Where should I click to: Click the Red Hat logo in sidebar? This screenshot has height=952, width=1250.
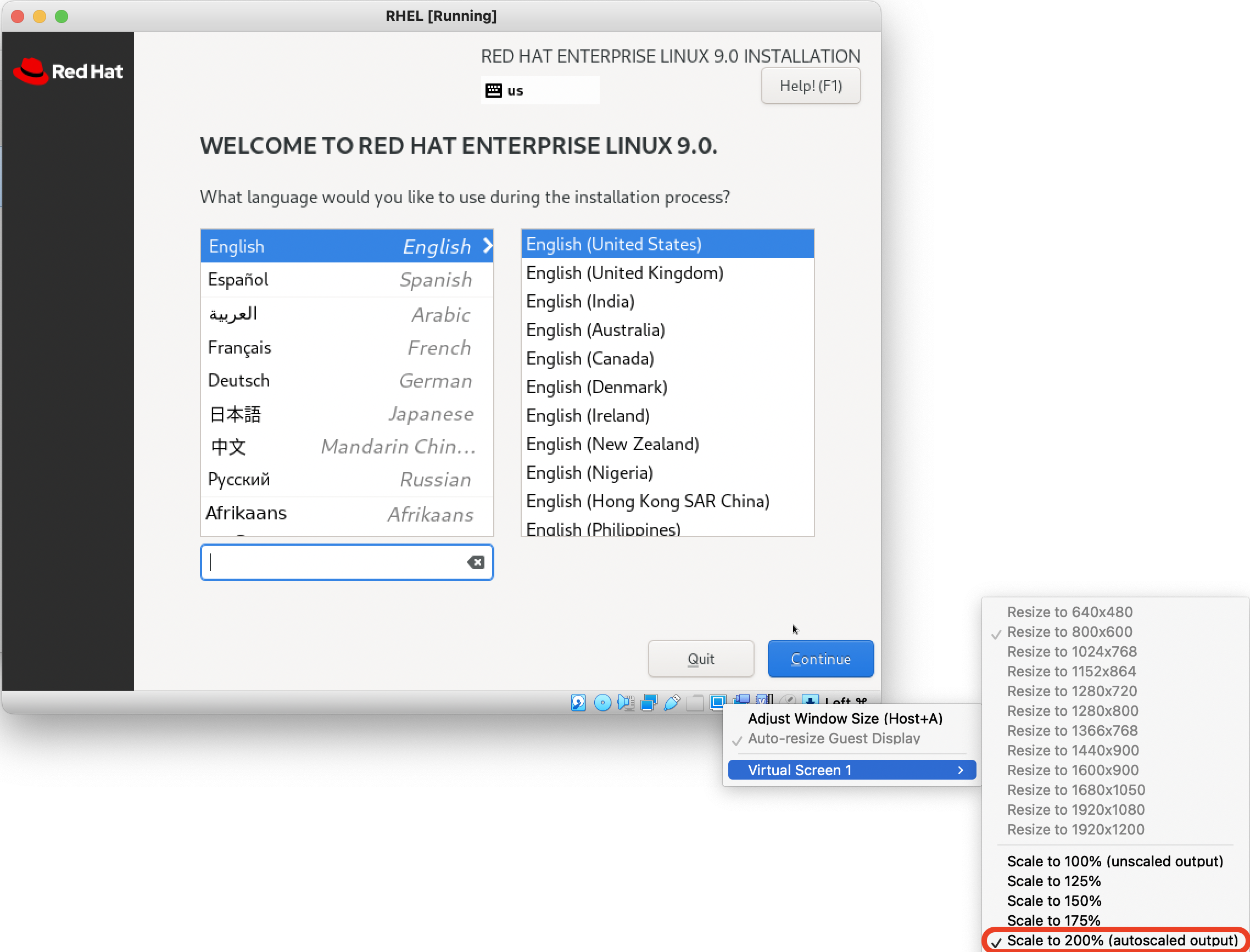68,71
